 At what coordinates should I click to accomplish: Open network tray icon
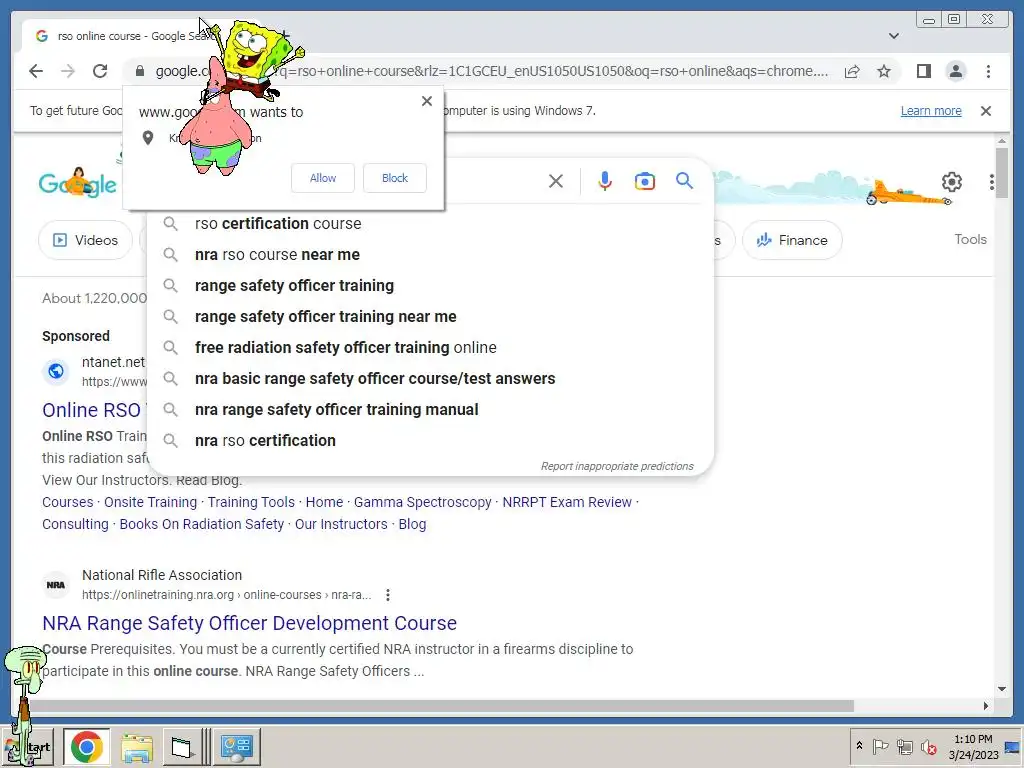[x=904, y=746]
